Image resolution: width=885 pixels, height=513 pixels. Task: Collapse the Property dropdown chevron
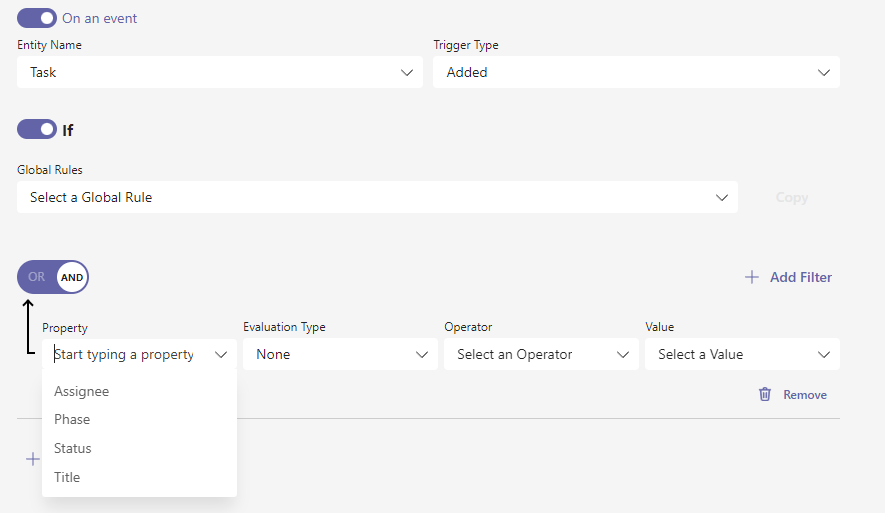pyautogui.click(x=221, y=354)
